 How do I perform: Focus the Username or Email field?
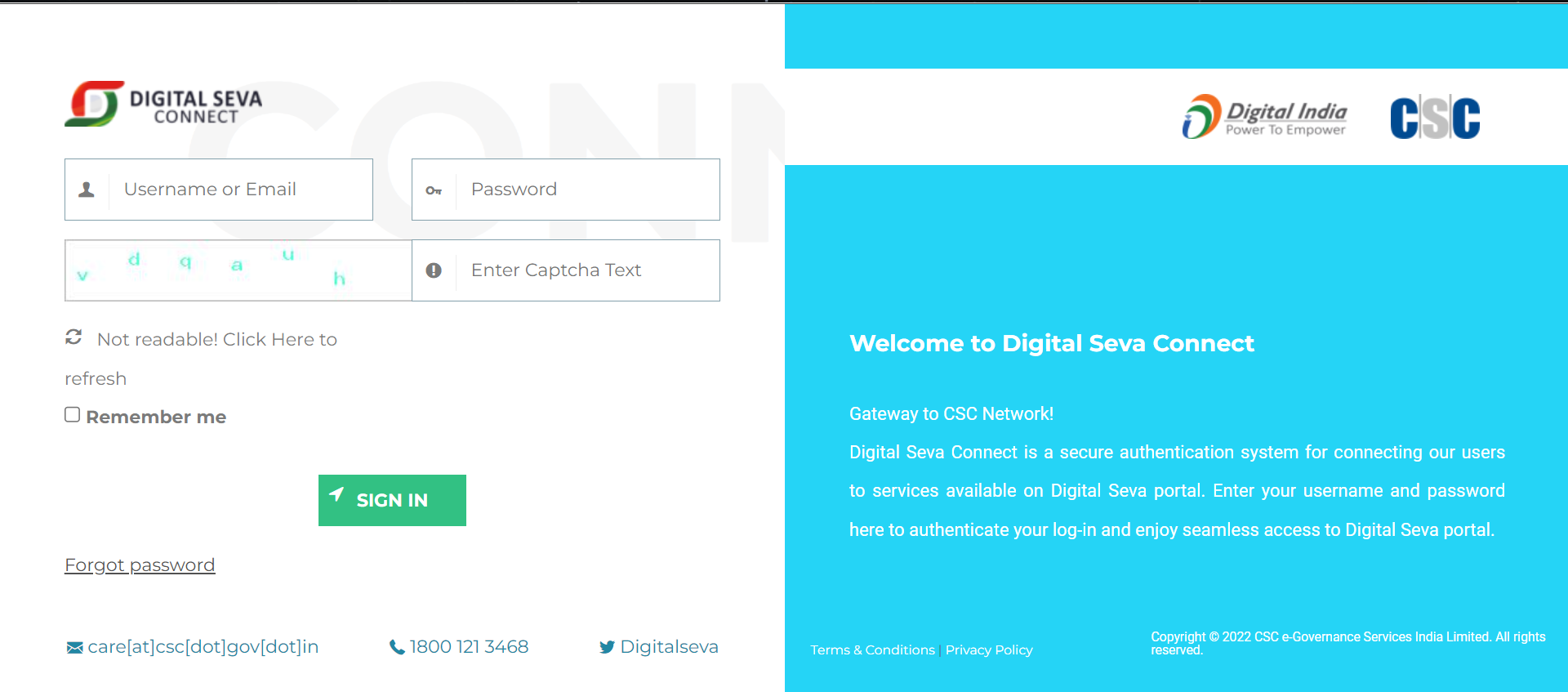241,190
